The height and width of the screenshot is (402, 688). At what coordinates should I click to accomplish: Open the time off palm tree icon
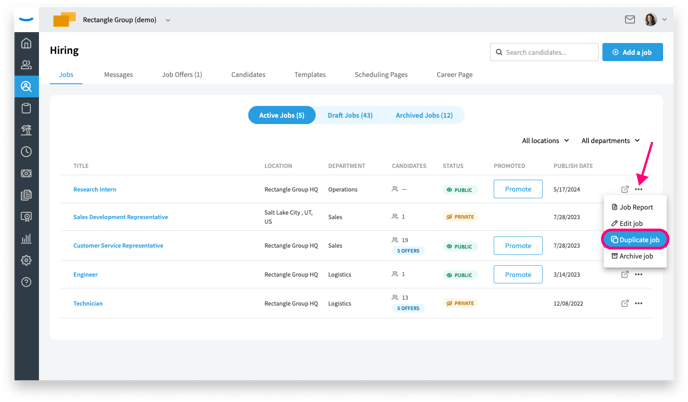pyautogui.click(x=26, y=130)
